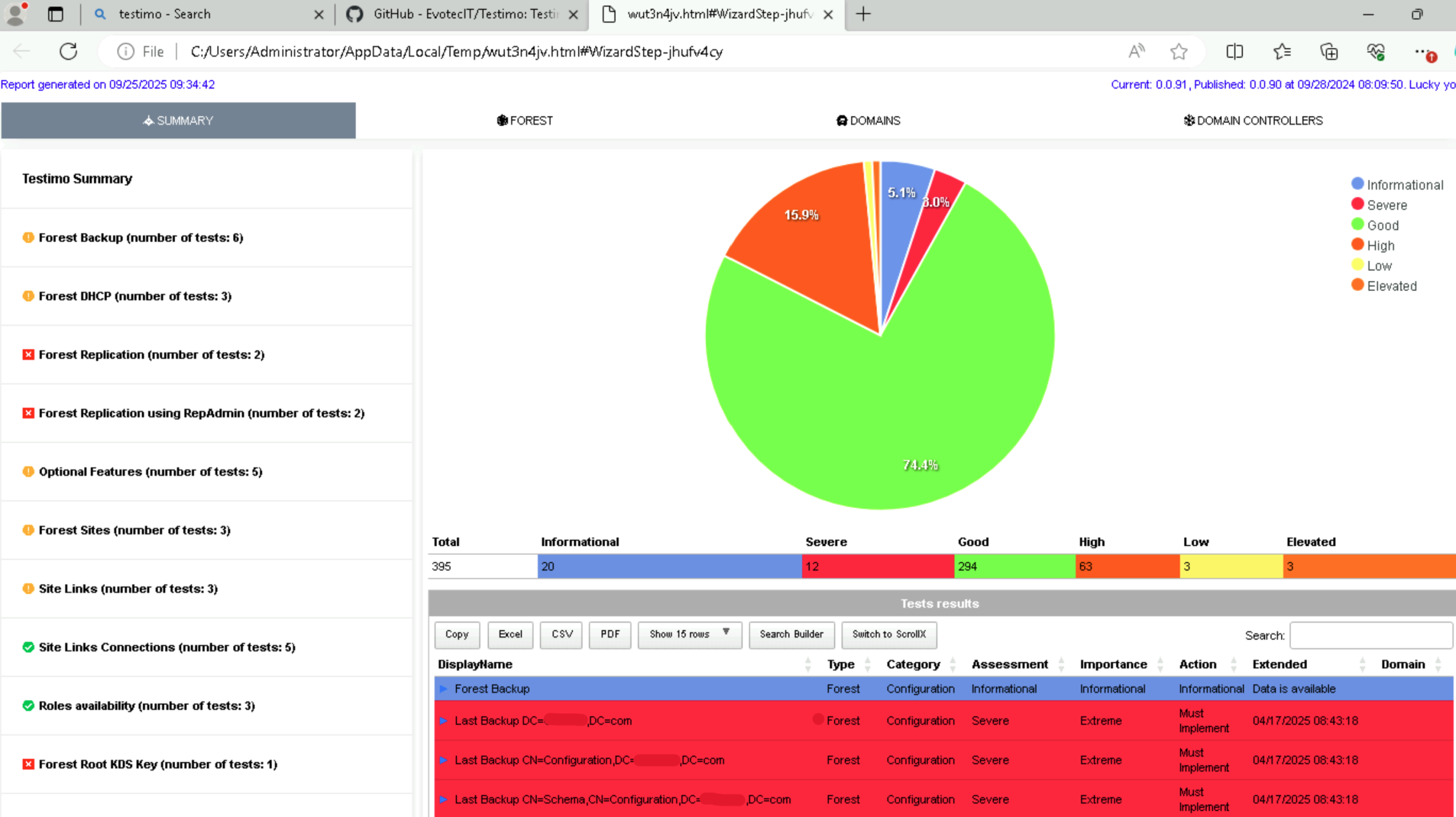Image resolution: width=1456 pixels, height=817 pixels.
Task: Expand the Forest Backup table row arrow
Action: pyautogui.click(x=444, y=689)
